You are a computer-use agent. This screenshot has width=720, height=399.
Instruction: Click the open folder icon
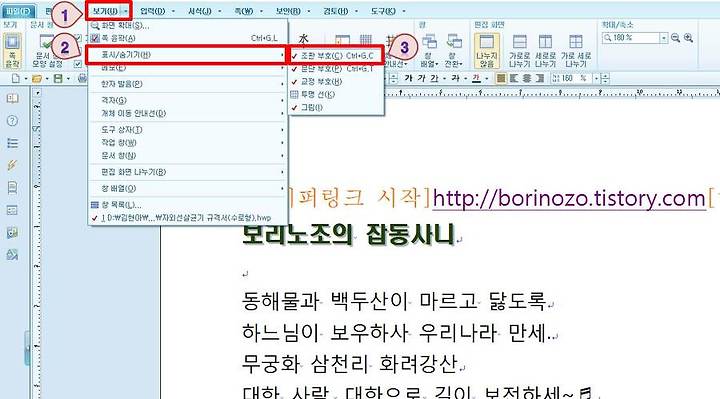tap(37, 79)
